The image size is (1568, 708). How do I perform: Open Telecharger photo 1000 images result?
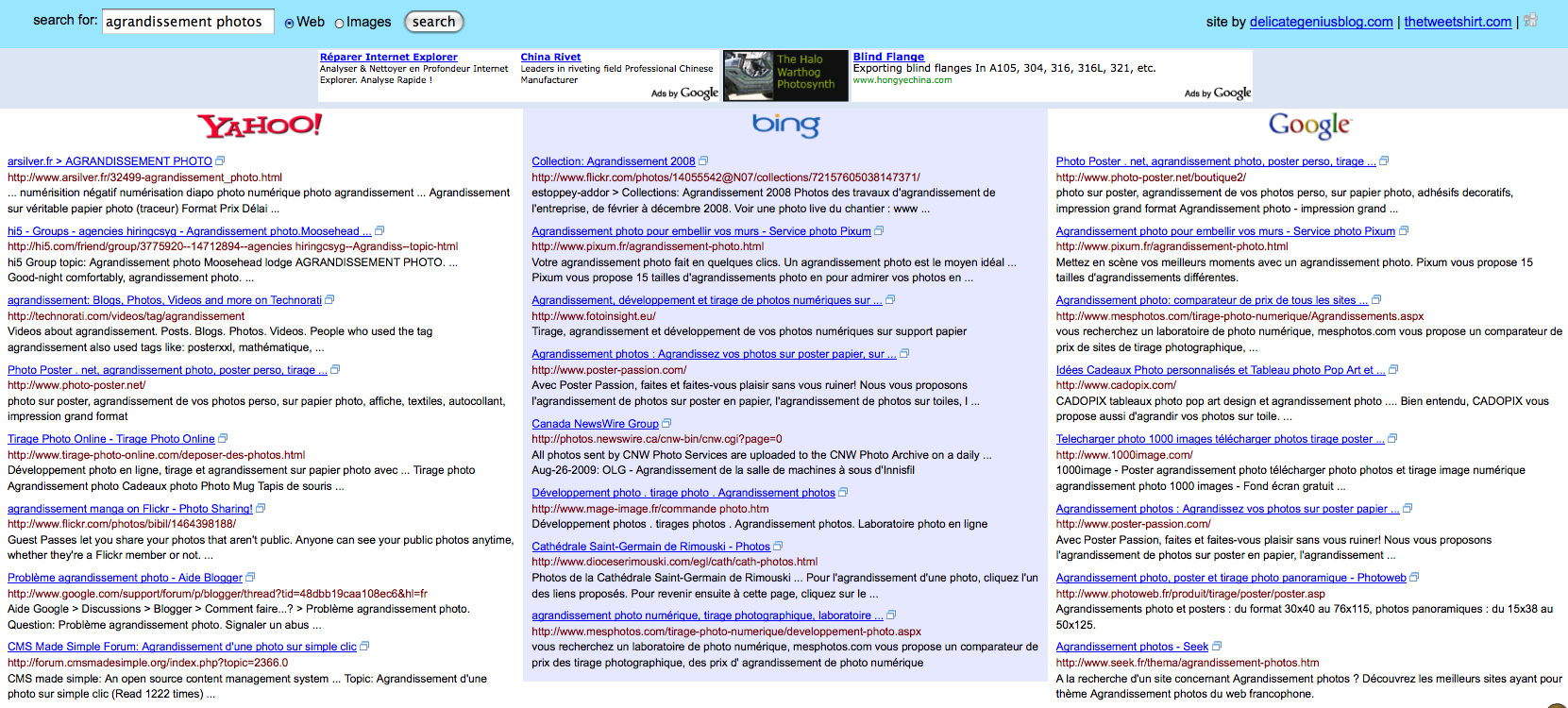1221,439
